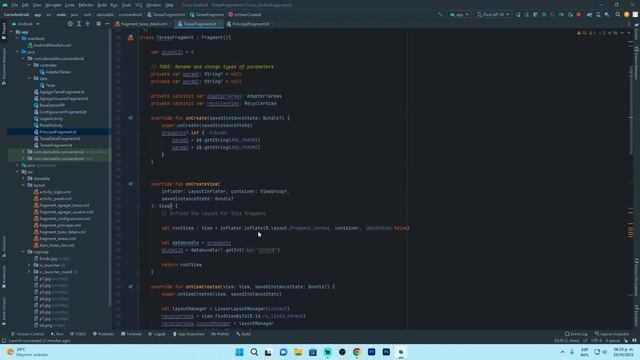Open the Problems tool window

[x=104, y=334]
